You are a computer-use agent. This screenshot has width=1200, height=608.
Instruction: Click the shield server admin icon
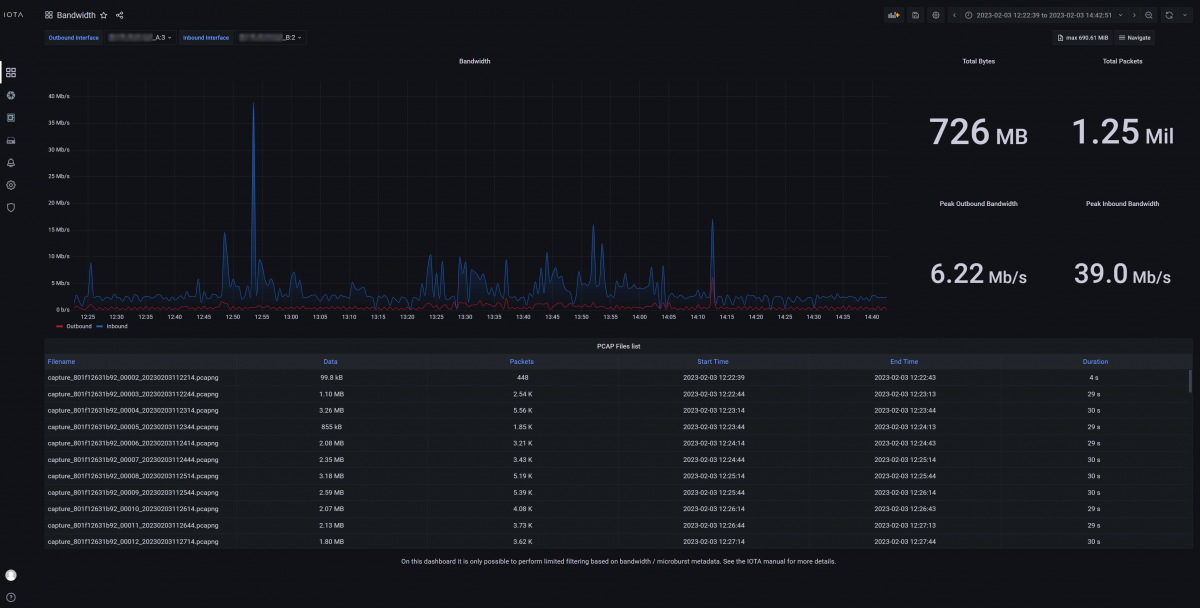tap(11, 207)
